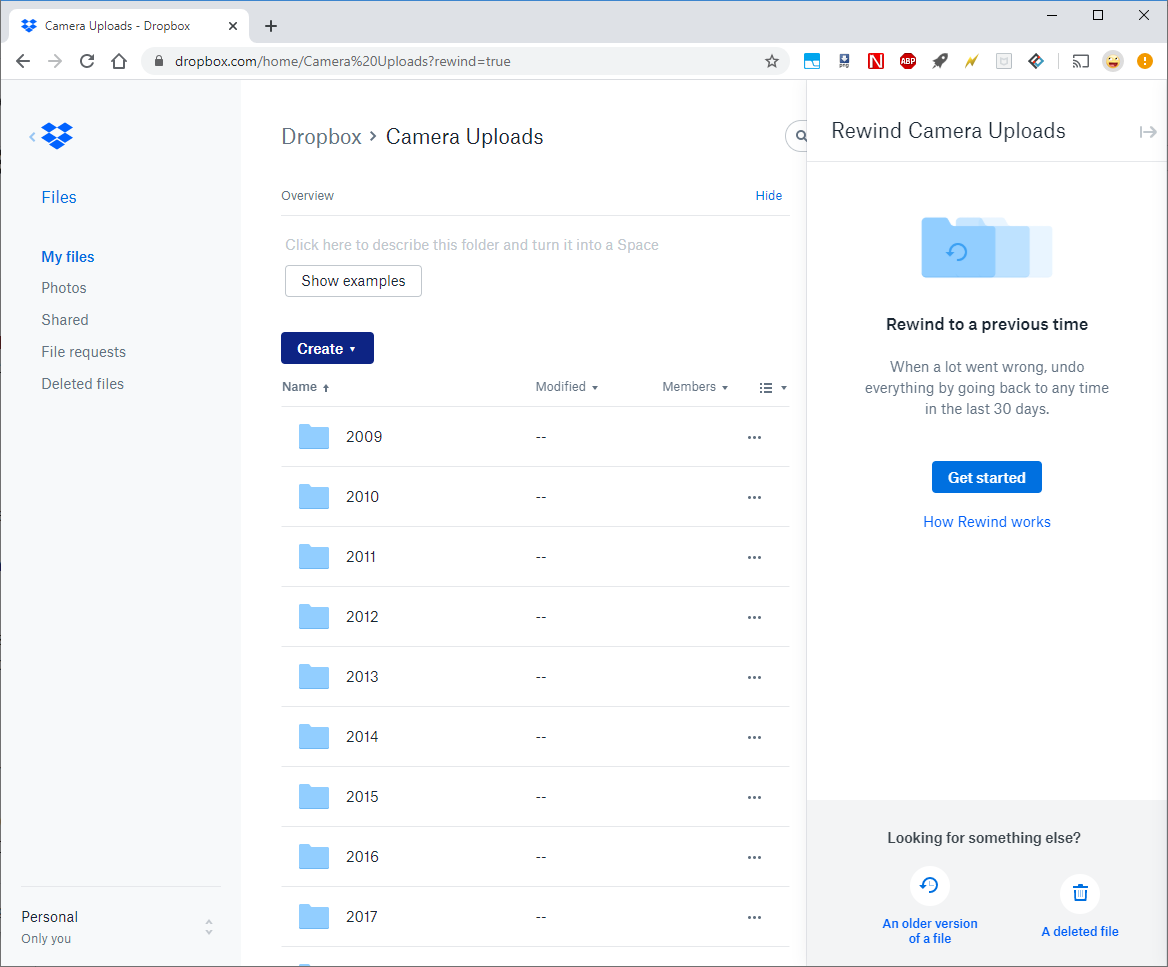Open File requests in sidebar
This screenshot has width=1168, height=967.
pos(83,352)
